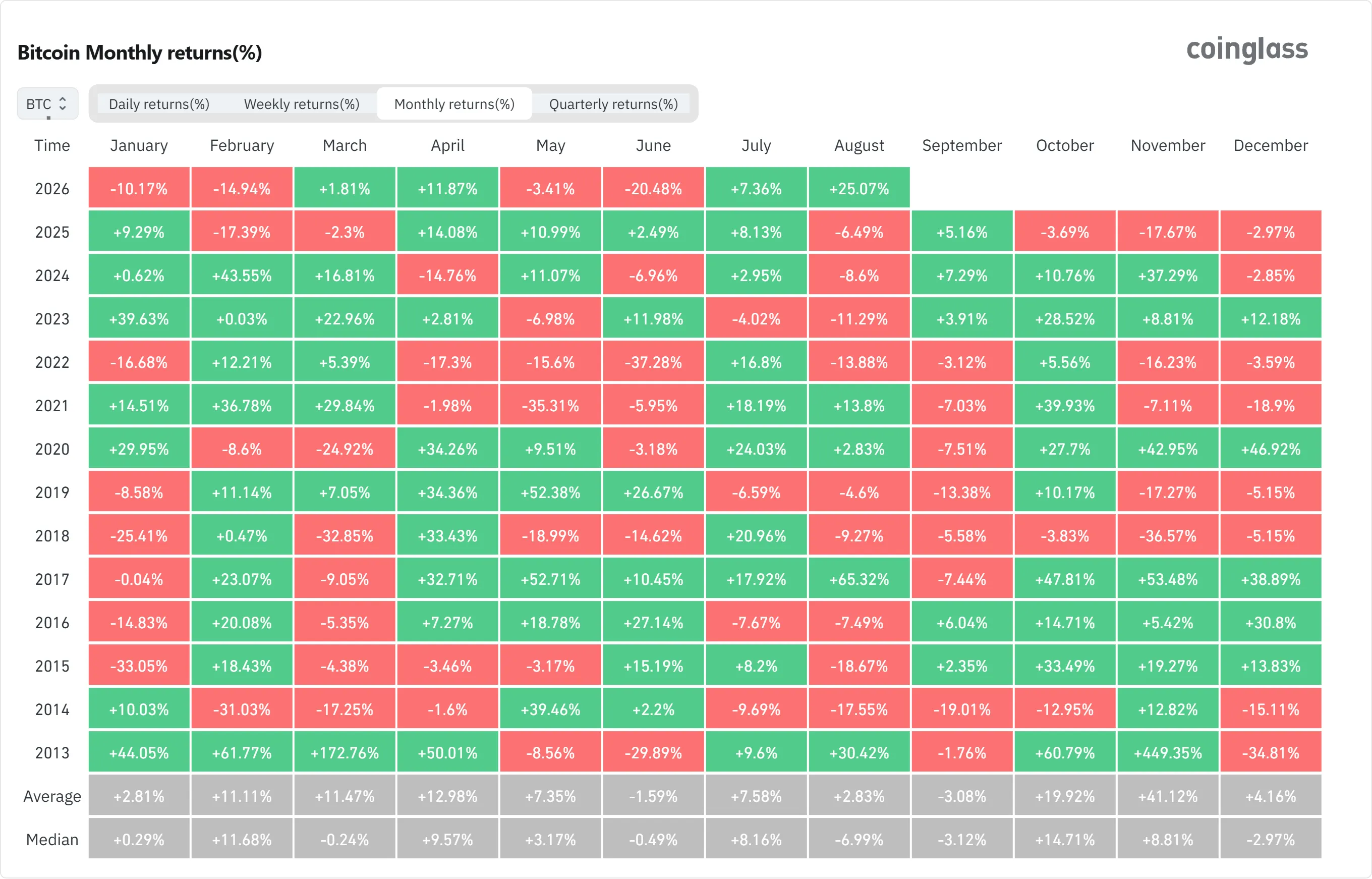Click the December column header
1372x879 pixels.
coord(1271,145)
